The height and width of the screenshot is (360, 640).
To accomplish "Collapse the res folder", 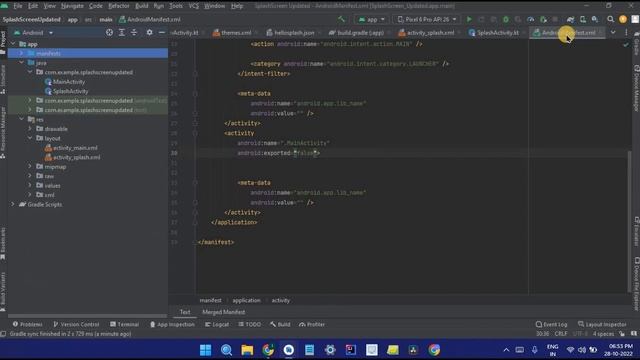I will pos(21,119).
